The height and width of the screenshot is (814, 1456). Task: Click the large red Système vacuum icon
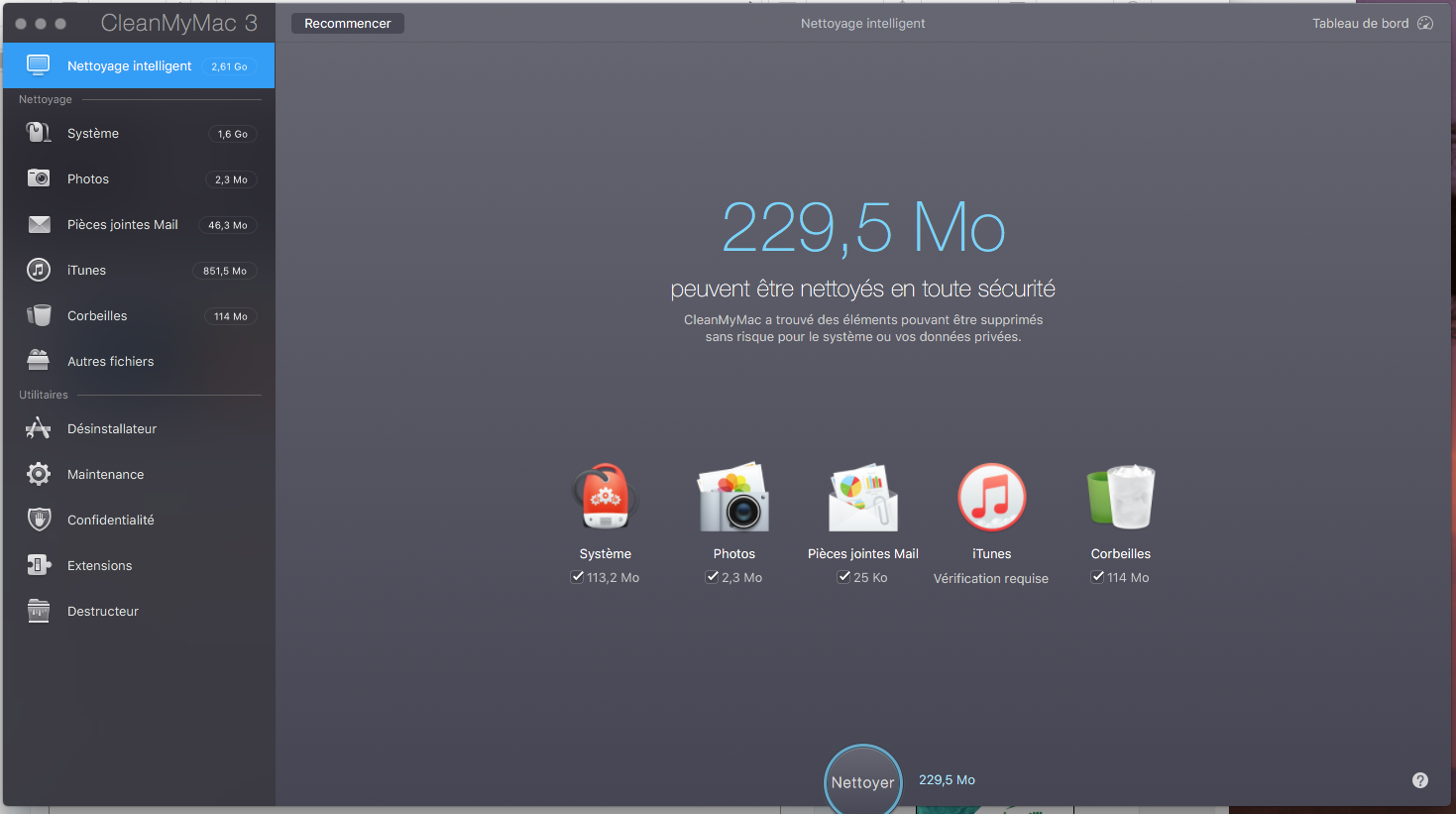605,497
